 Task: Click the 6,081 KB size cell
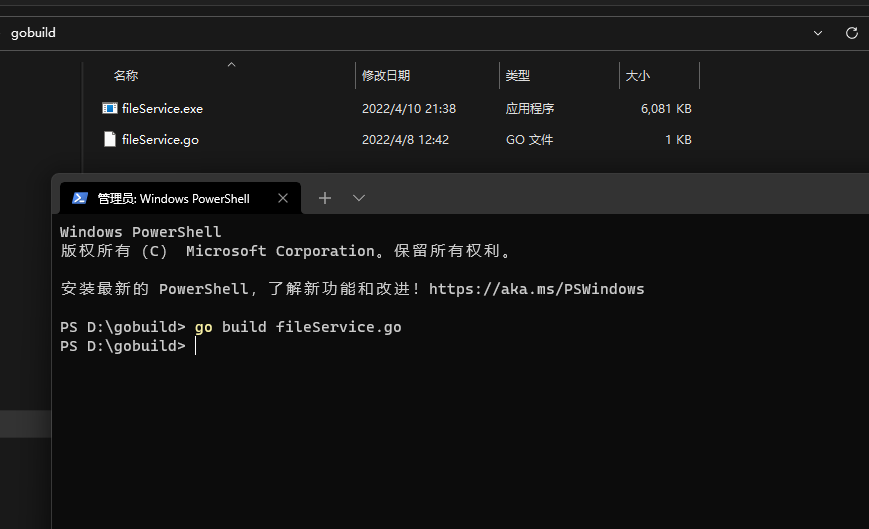(x=666, y=108)
